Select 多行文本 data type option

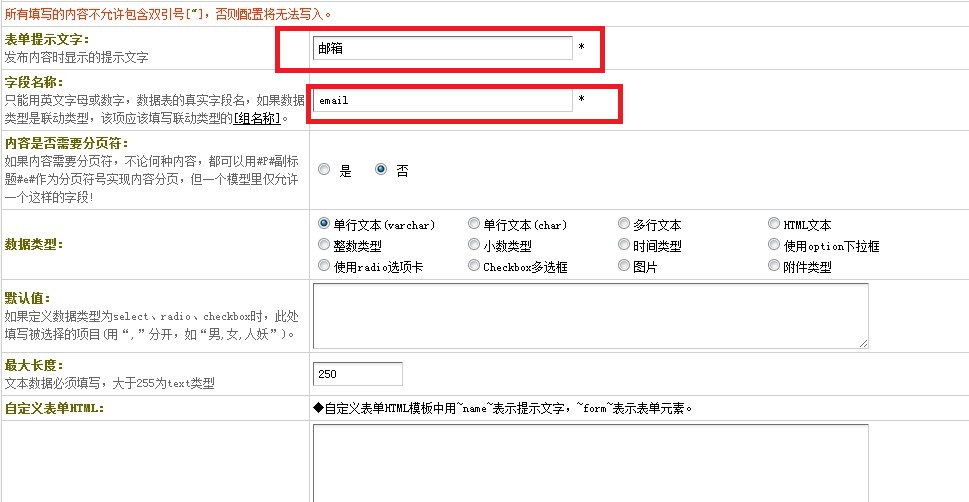pos(624,224)
